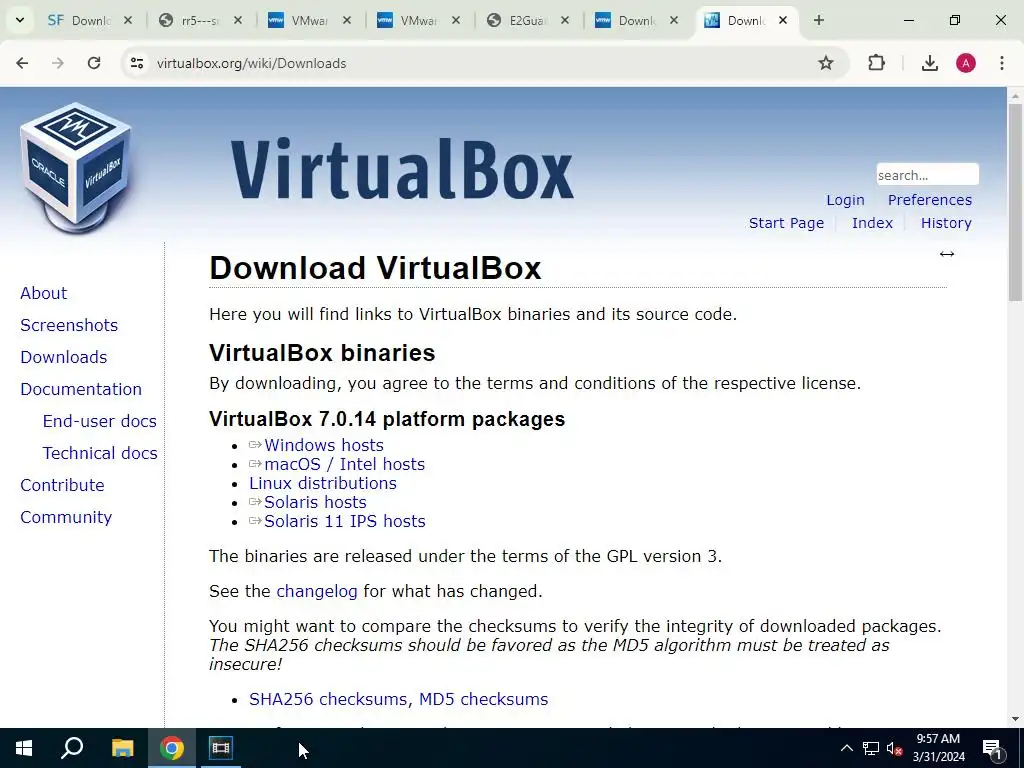Download the macOS / Intel hosts package
This screenshot has height=768, width=1024.
pyautogui.click(x=344, y=464)
